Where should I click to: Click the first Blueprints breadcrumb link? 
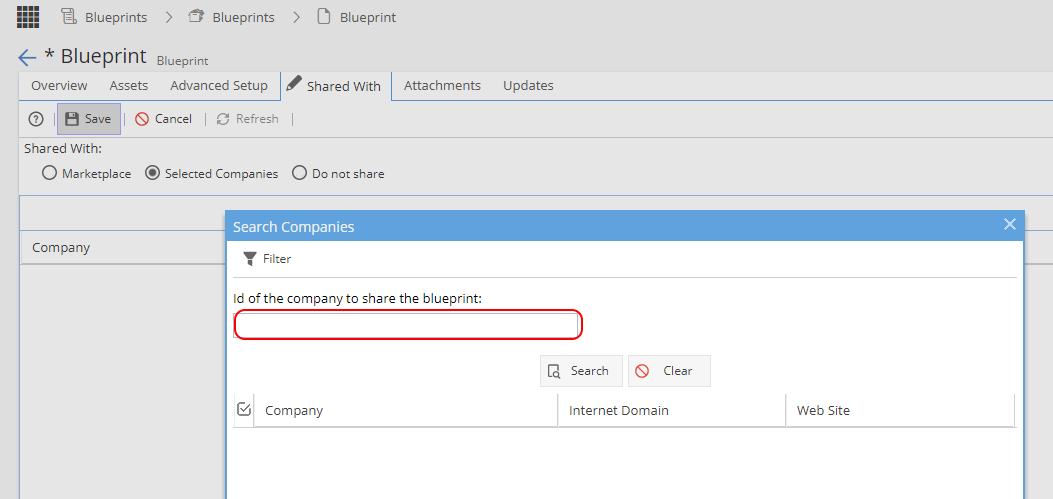pos(116,17)
